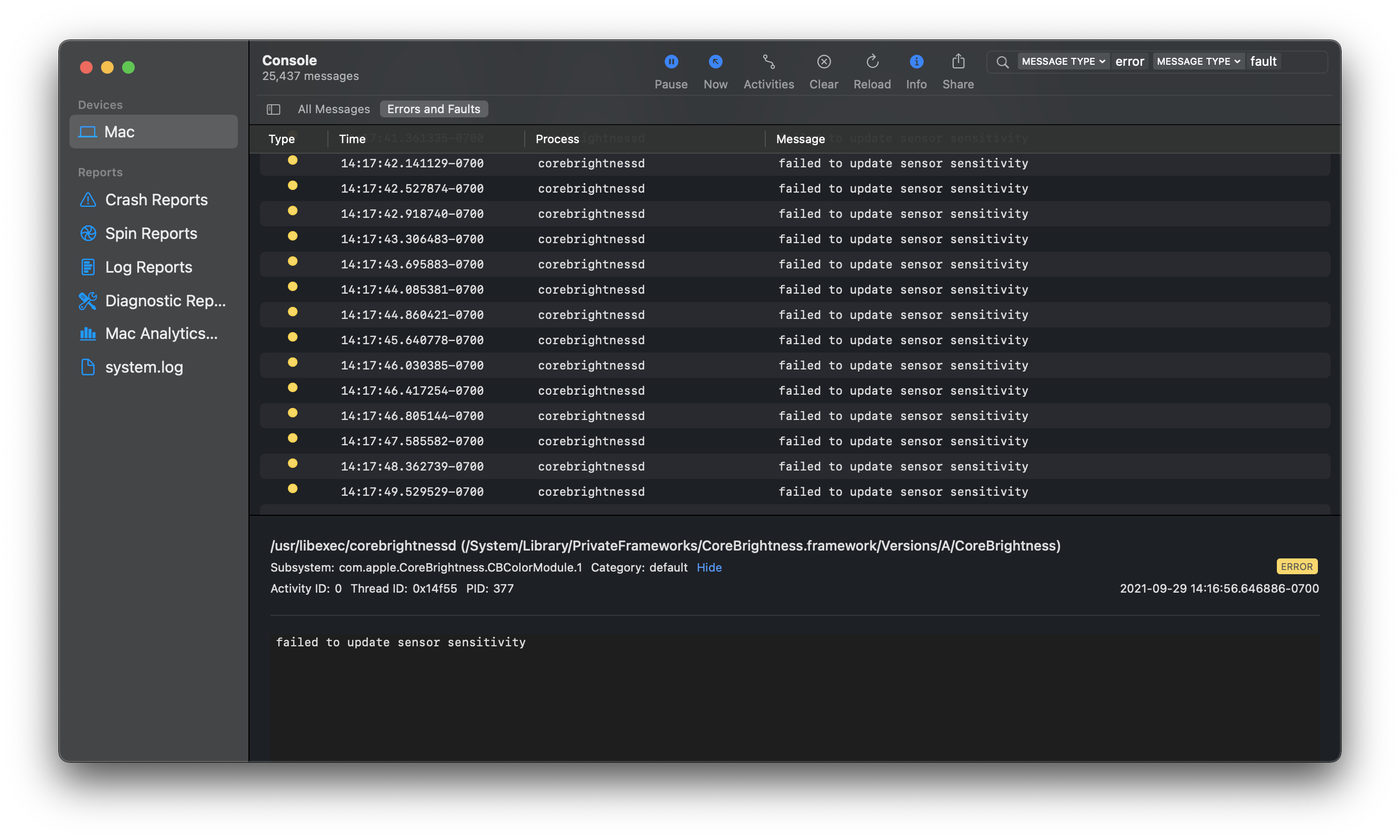Screen dimensions: 1400x840
Task: Click the search field magnifier icon
Action: (1002, 62)
